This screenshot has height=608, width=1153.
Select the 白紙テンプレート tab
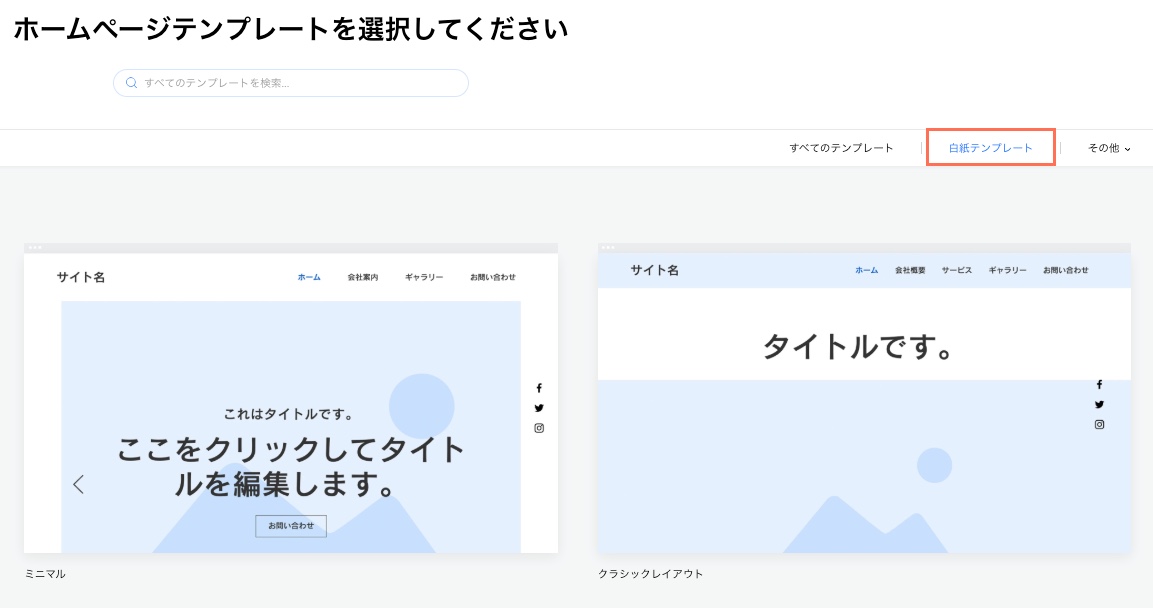tap(991, 147)
